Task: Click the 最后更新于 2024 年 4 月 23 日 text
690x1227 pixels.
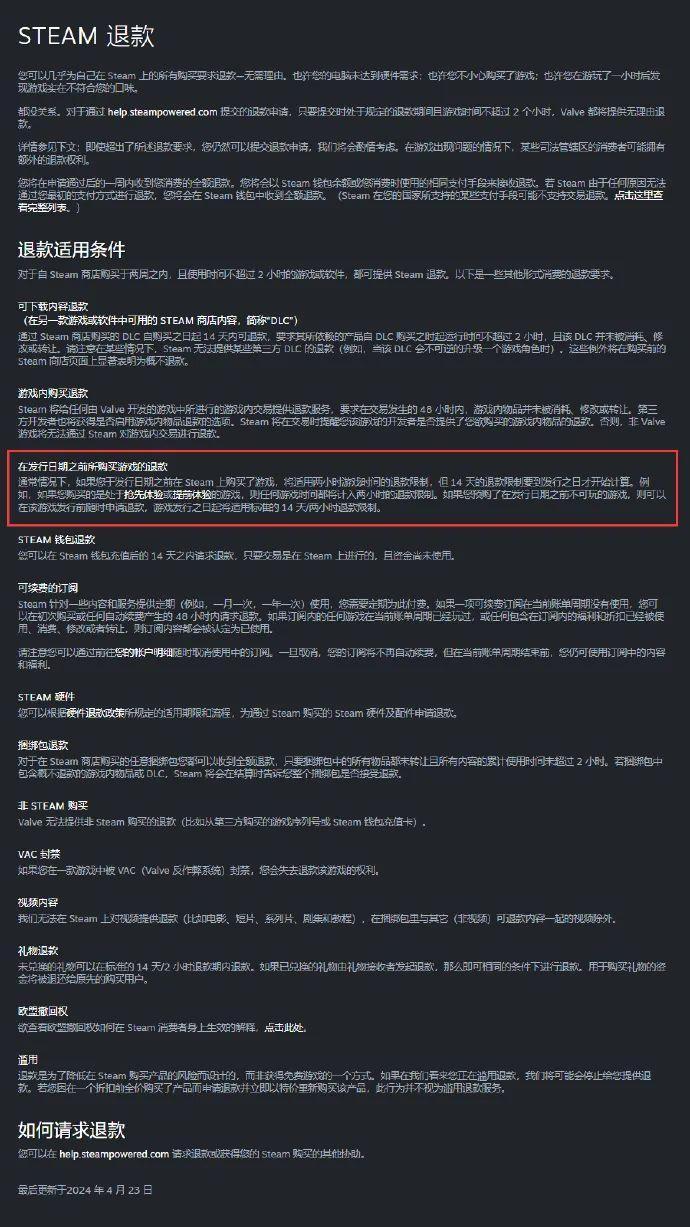Action: tap(85, 1190)
